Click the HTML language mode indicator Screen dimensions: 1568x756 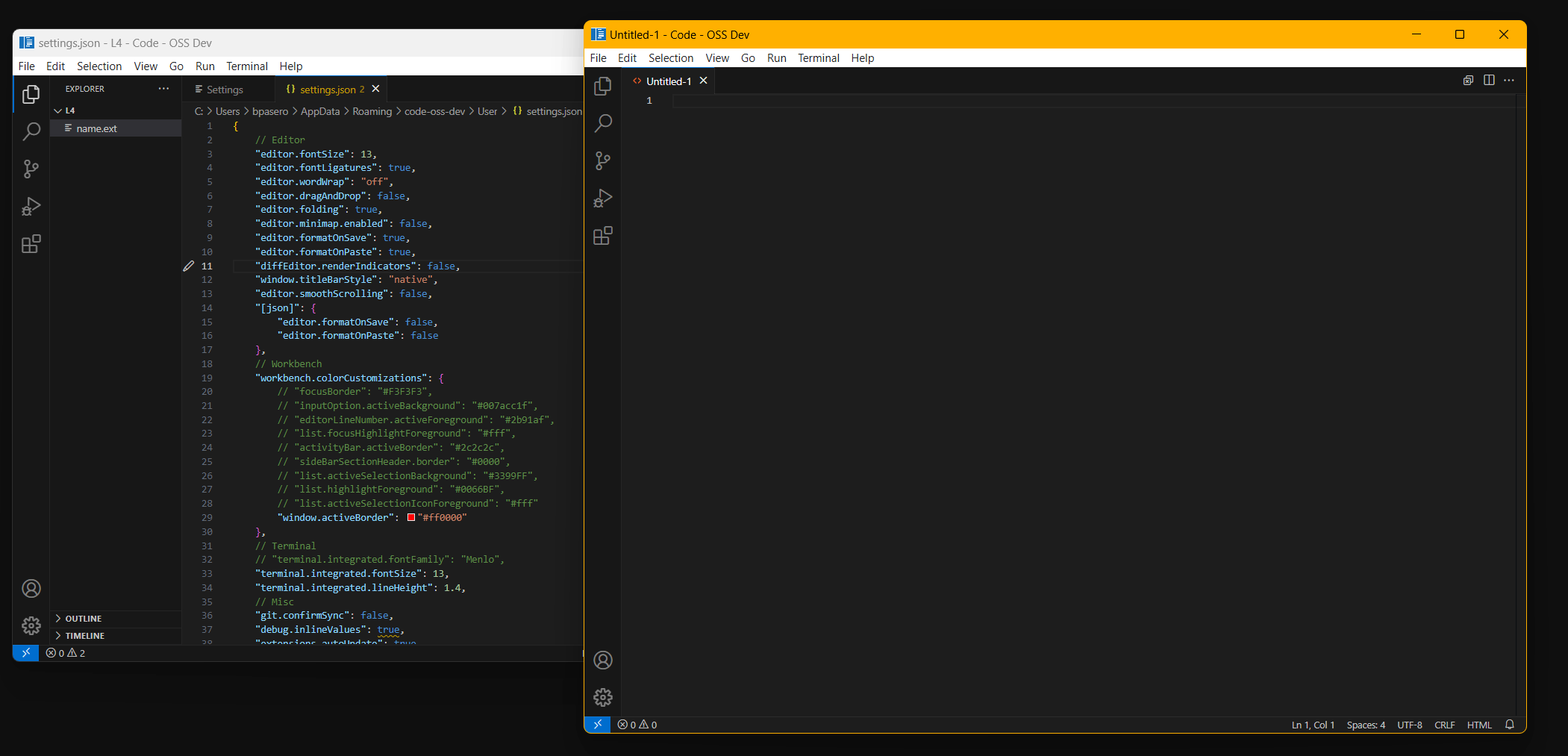pos(1478,725)
